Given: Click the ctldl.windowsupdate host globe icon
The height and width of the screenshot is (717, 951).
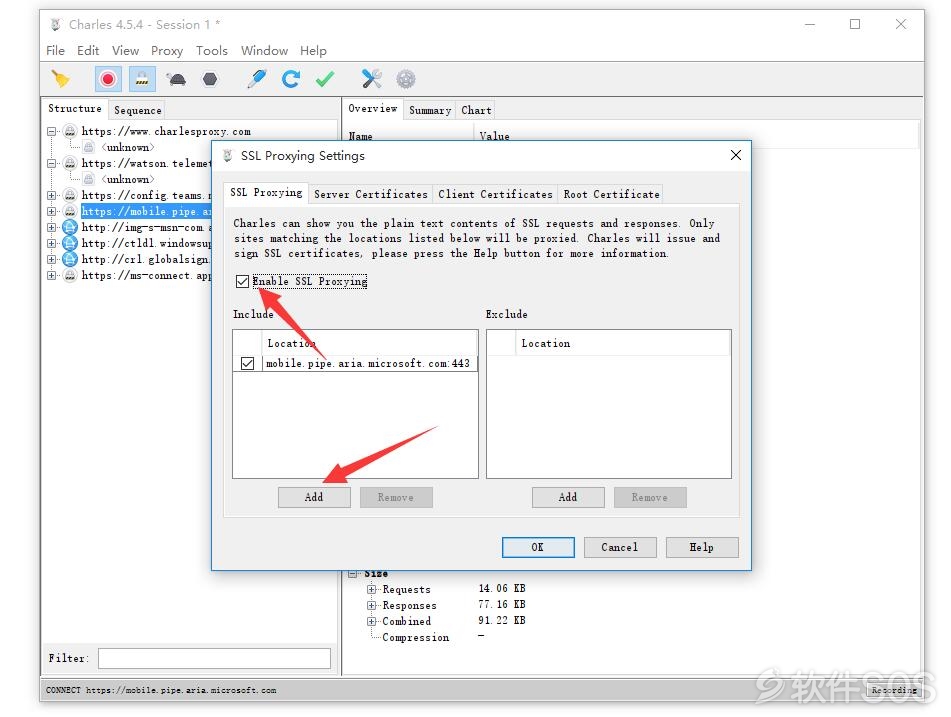Looking at the screenshot, I should click(x=70, y=243).
